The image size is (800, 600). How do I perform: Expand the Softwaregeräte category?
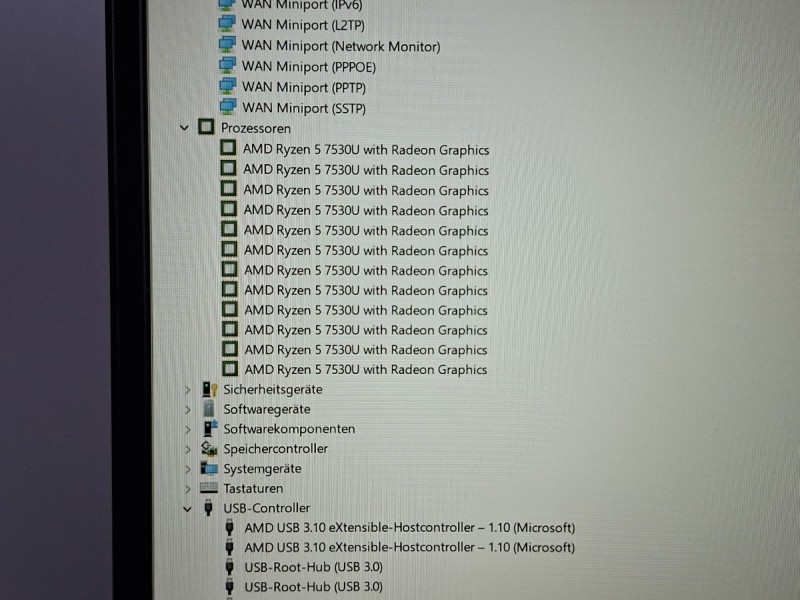pos(187,409)
